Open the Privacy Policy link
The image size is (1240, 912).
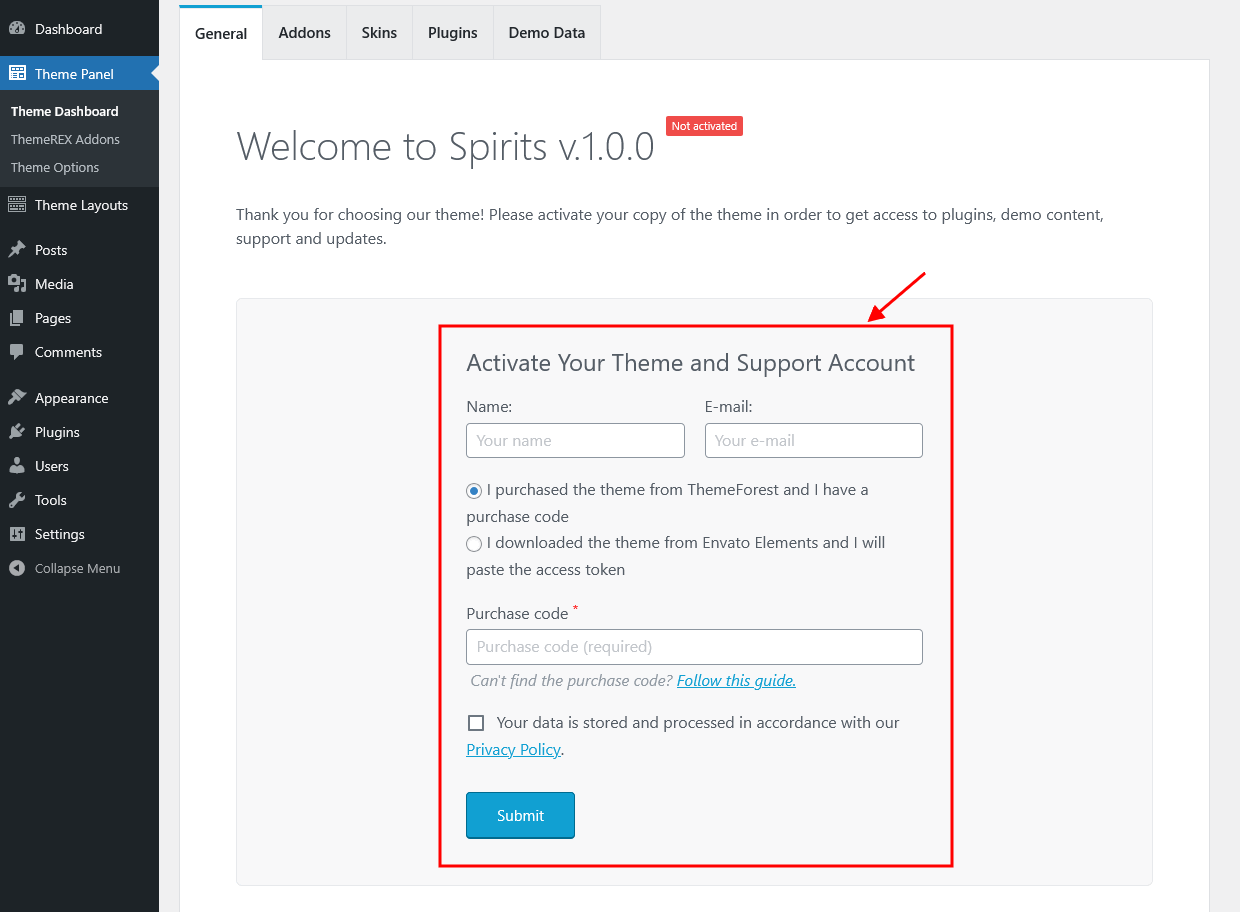513,749
